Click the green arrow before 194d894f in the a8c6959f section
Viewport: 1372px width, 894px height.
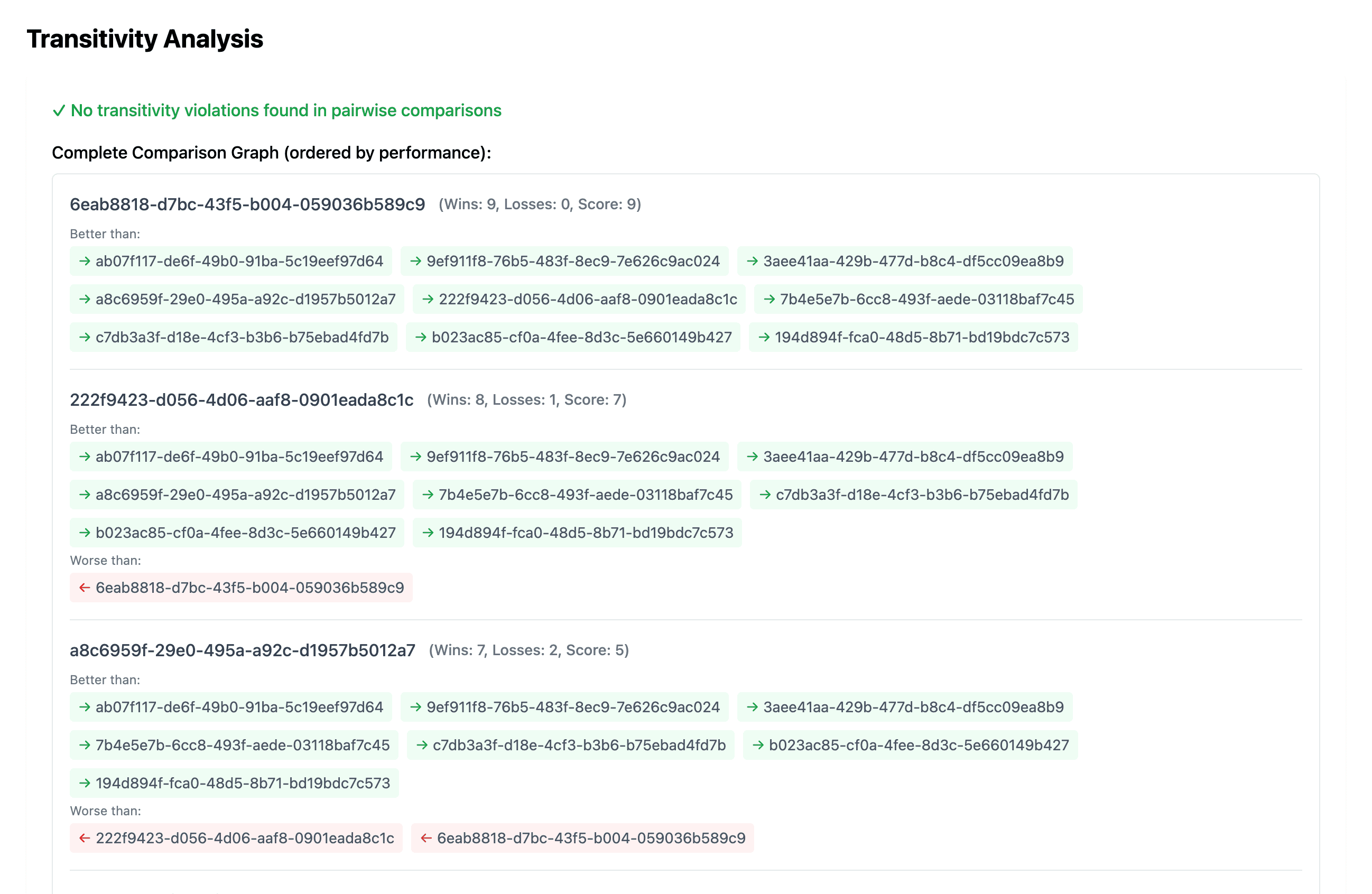85,783
